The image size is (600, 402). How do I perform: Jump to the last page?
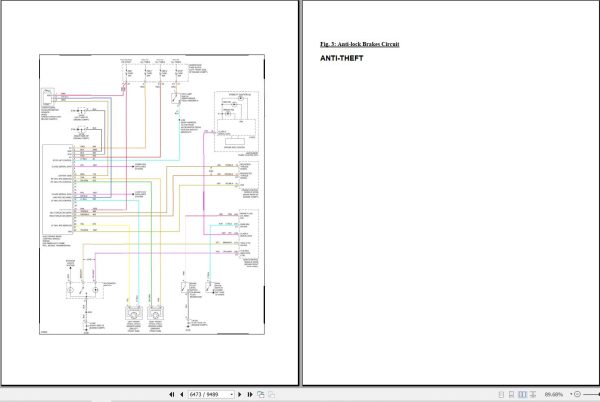(x=250, y=394)
